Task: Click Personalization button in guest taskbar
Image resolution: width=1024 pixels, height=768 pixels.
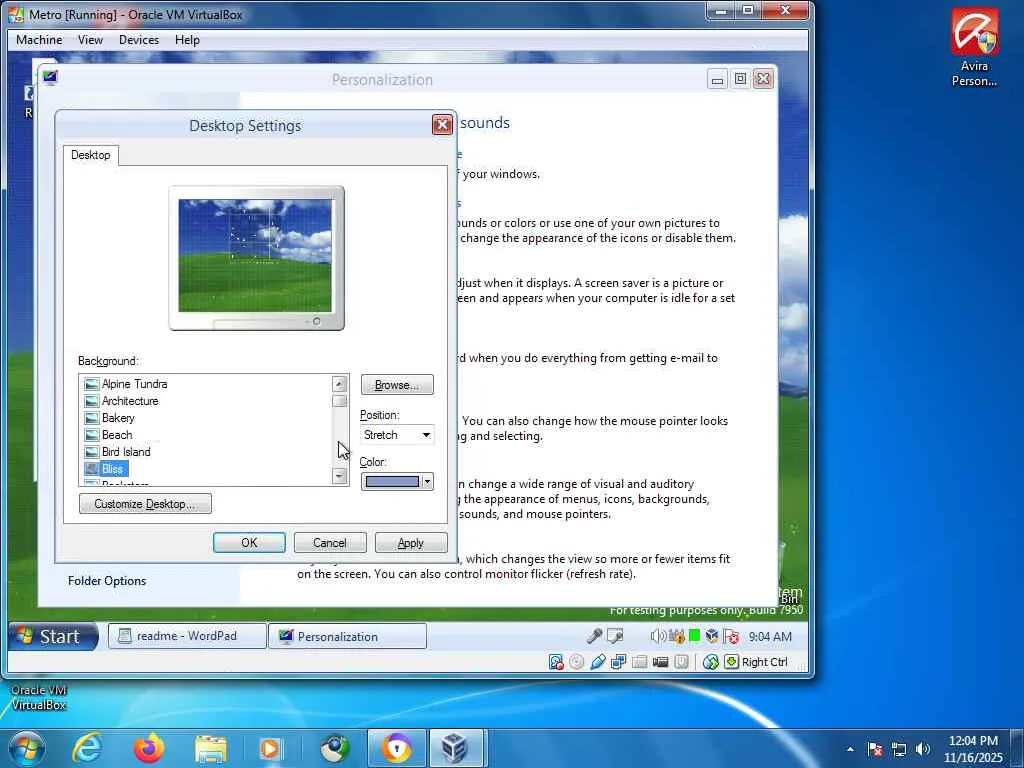Action: 347,636
